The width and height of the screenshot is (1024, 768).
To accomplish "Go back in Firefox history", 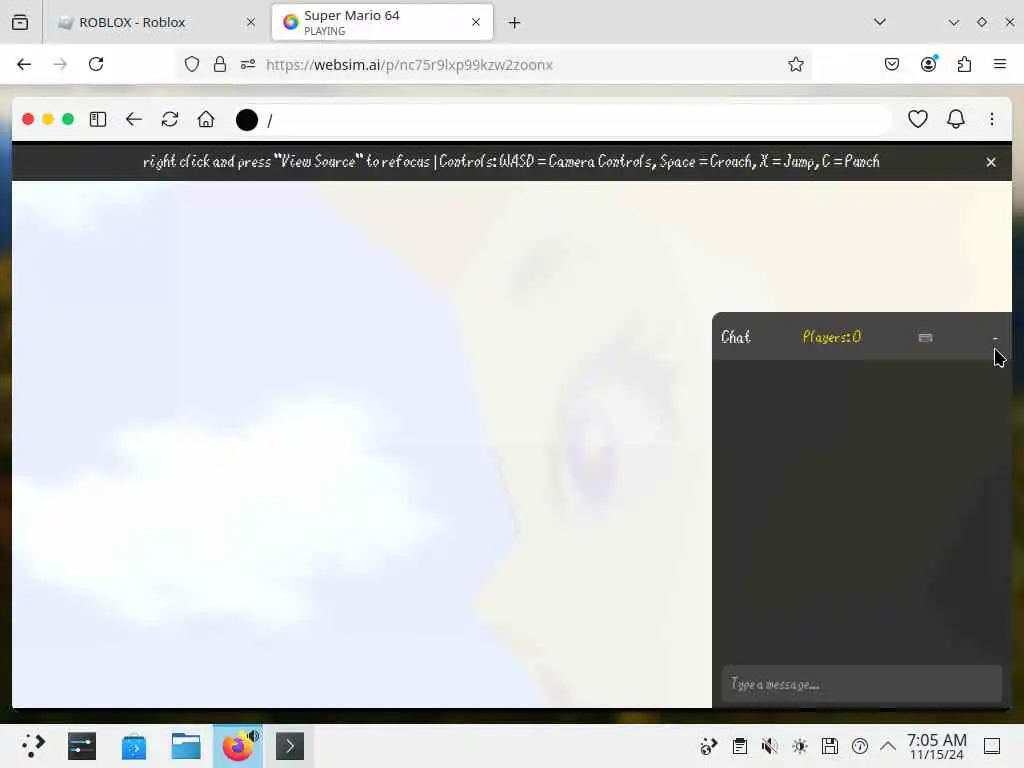I will point(24,64).
